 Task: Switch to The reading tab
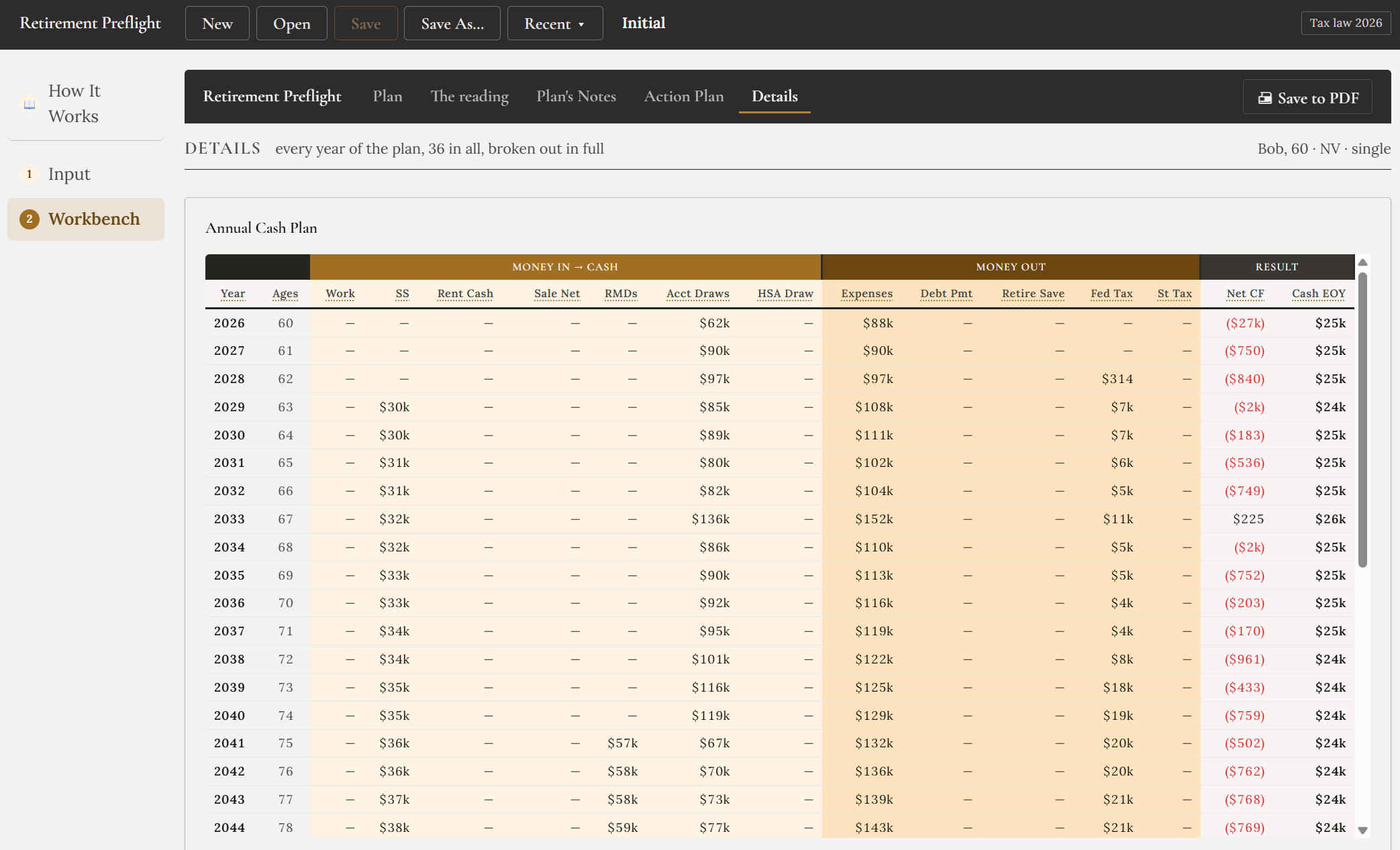pyautogui.click(x=469, y=96)
